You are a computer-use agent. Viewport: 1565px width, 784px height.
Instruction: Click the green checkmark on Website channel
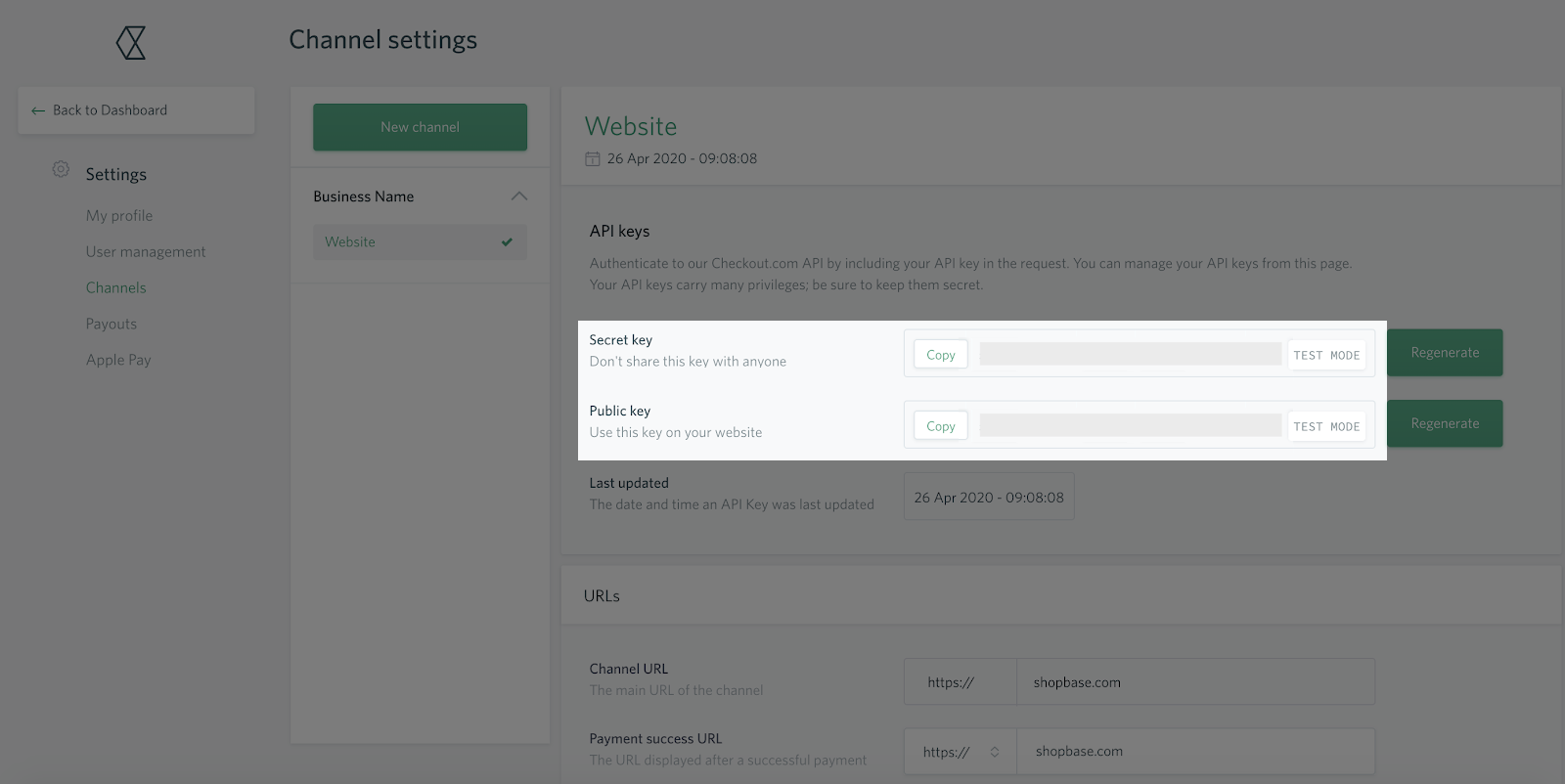(507, 242)
